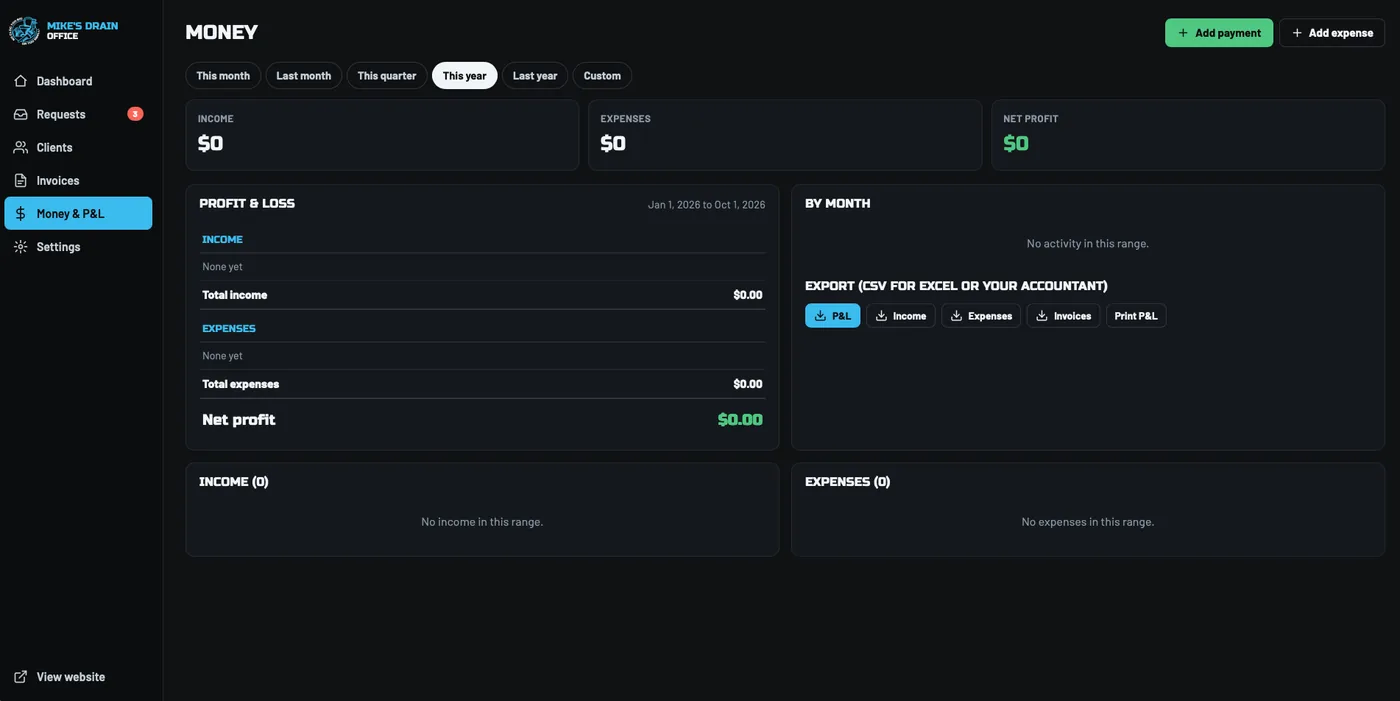Select the This year range

pos(465,76)
